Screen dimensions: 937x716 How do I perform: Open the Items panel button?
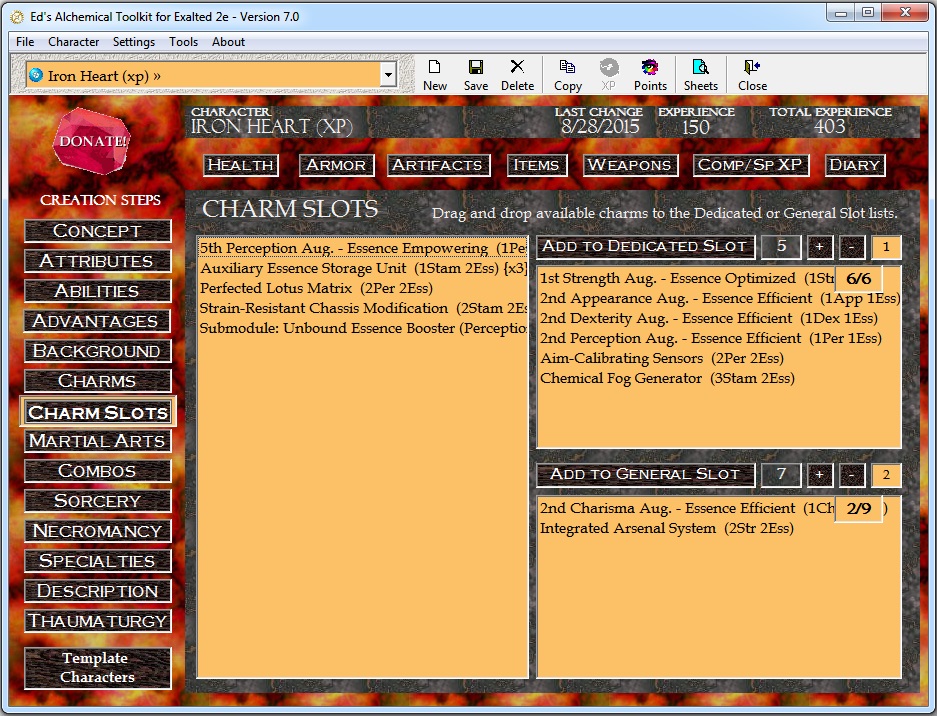point(536,165)
